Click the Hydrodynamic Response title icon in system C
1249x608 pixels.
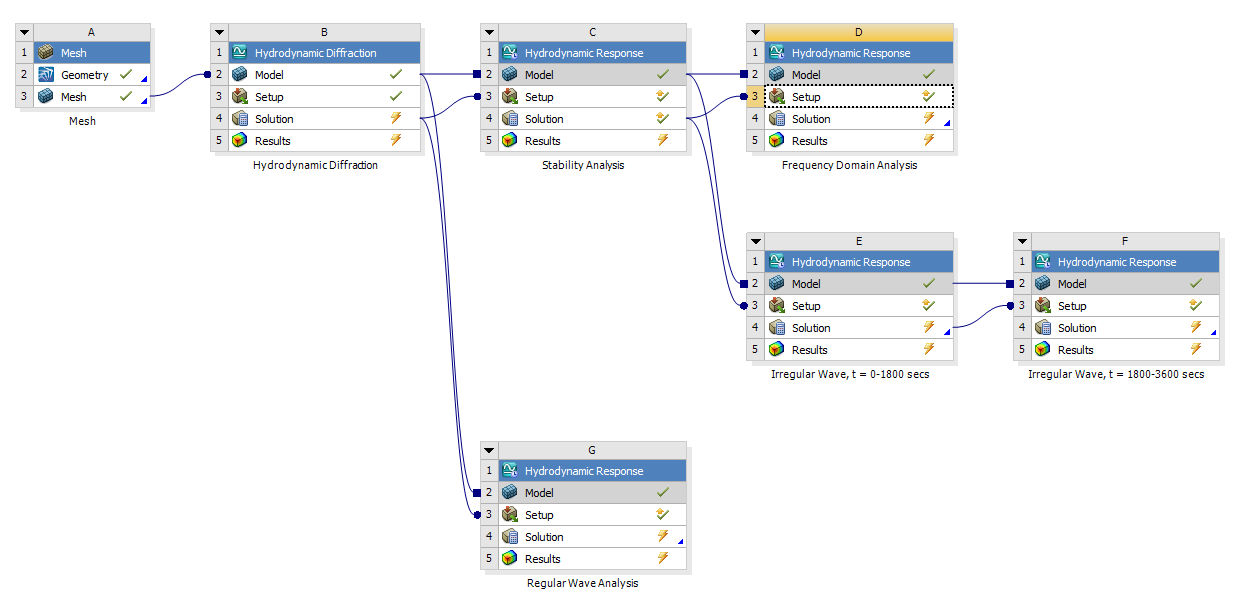click(510, 53)
